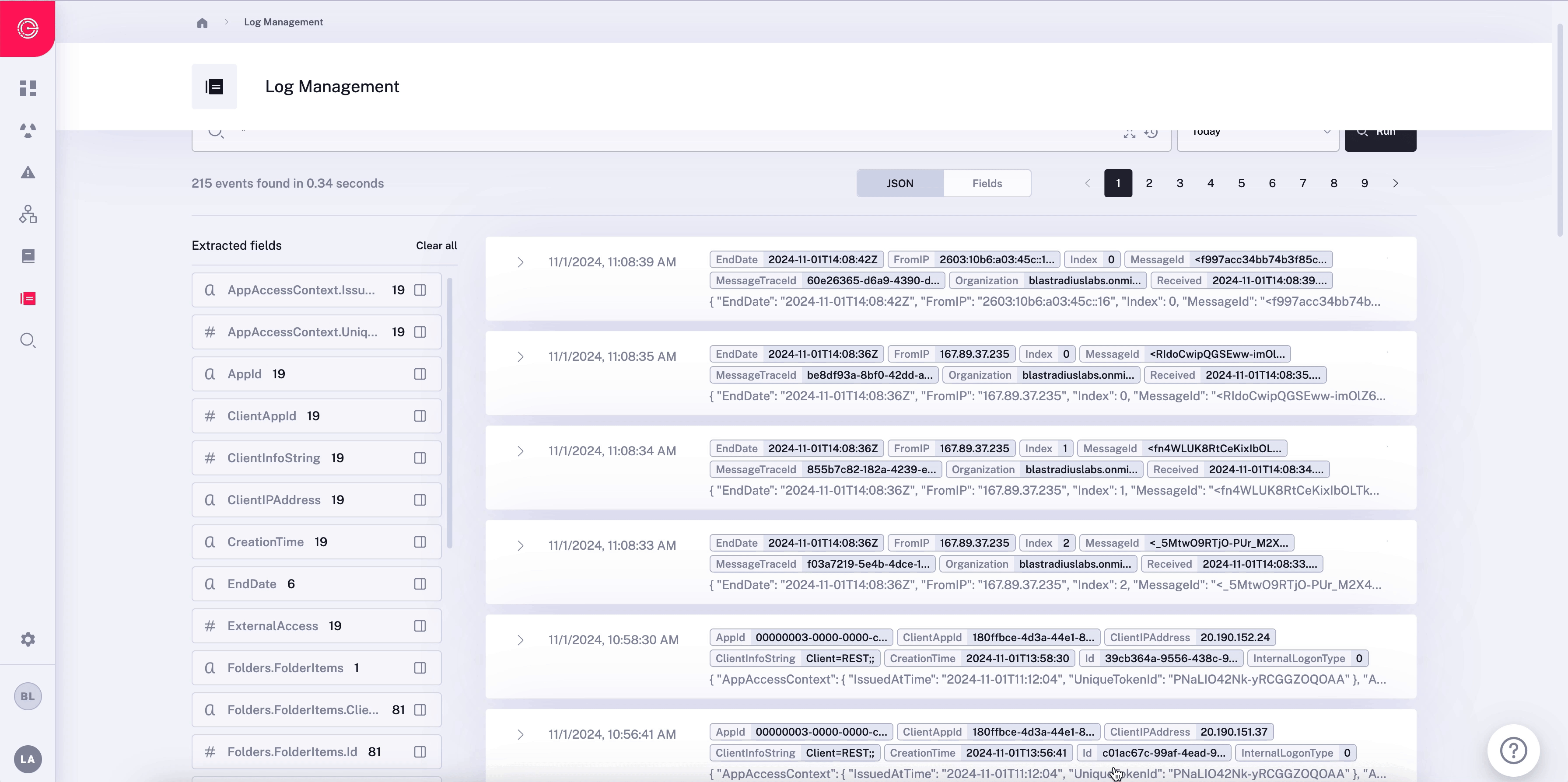
Task: Go to home via breadcrumb house icon
Action: [202, 22]
